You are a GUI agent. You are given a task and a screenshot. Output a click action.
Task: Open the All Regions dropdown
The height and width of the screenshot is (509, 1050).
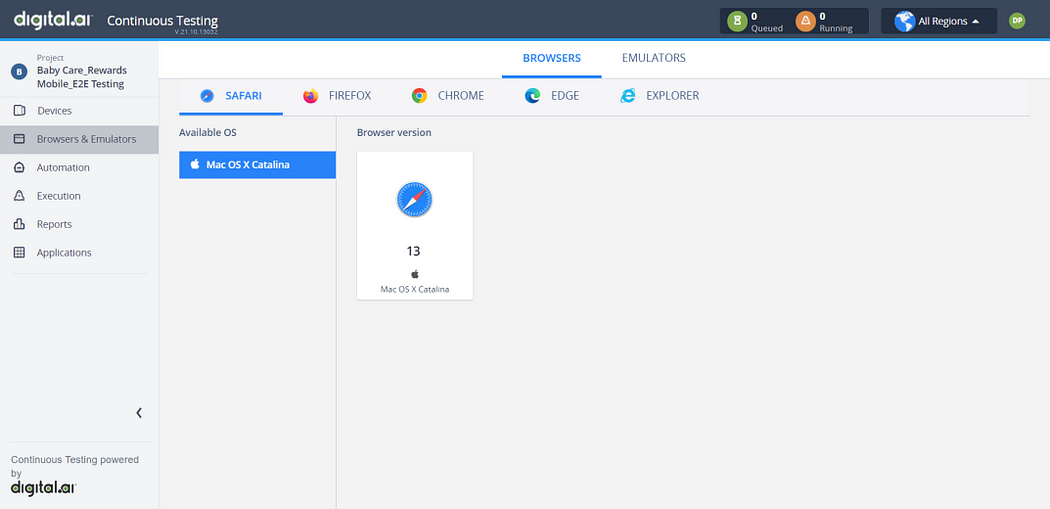939,21
